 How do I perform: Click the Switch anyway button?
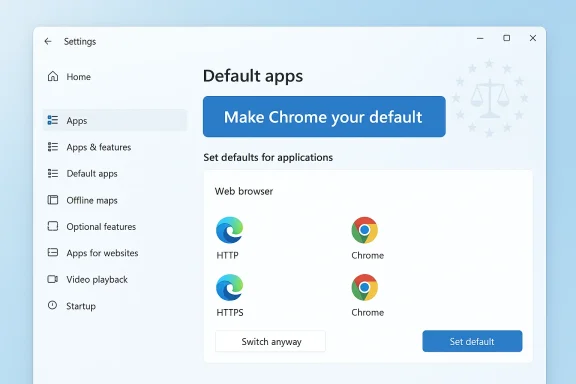coord(270,341)
